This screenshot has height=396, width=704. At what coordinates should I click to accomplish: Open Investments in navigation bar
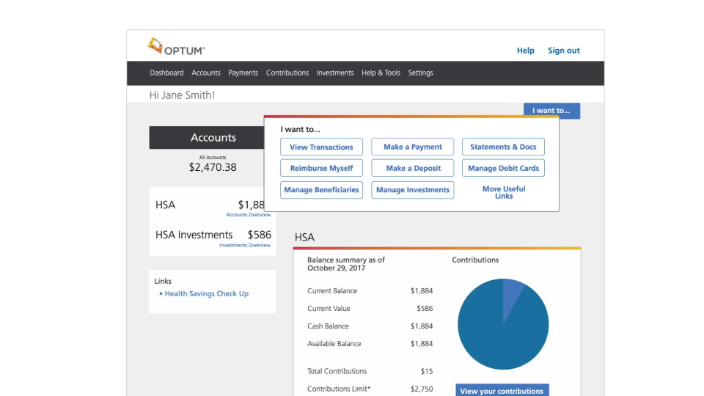[x=335, y=73]
